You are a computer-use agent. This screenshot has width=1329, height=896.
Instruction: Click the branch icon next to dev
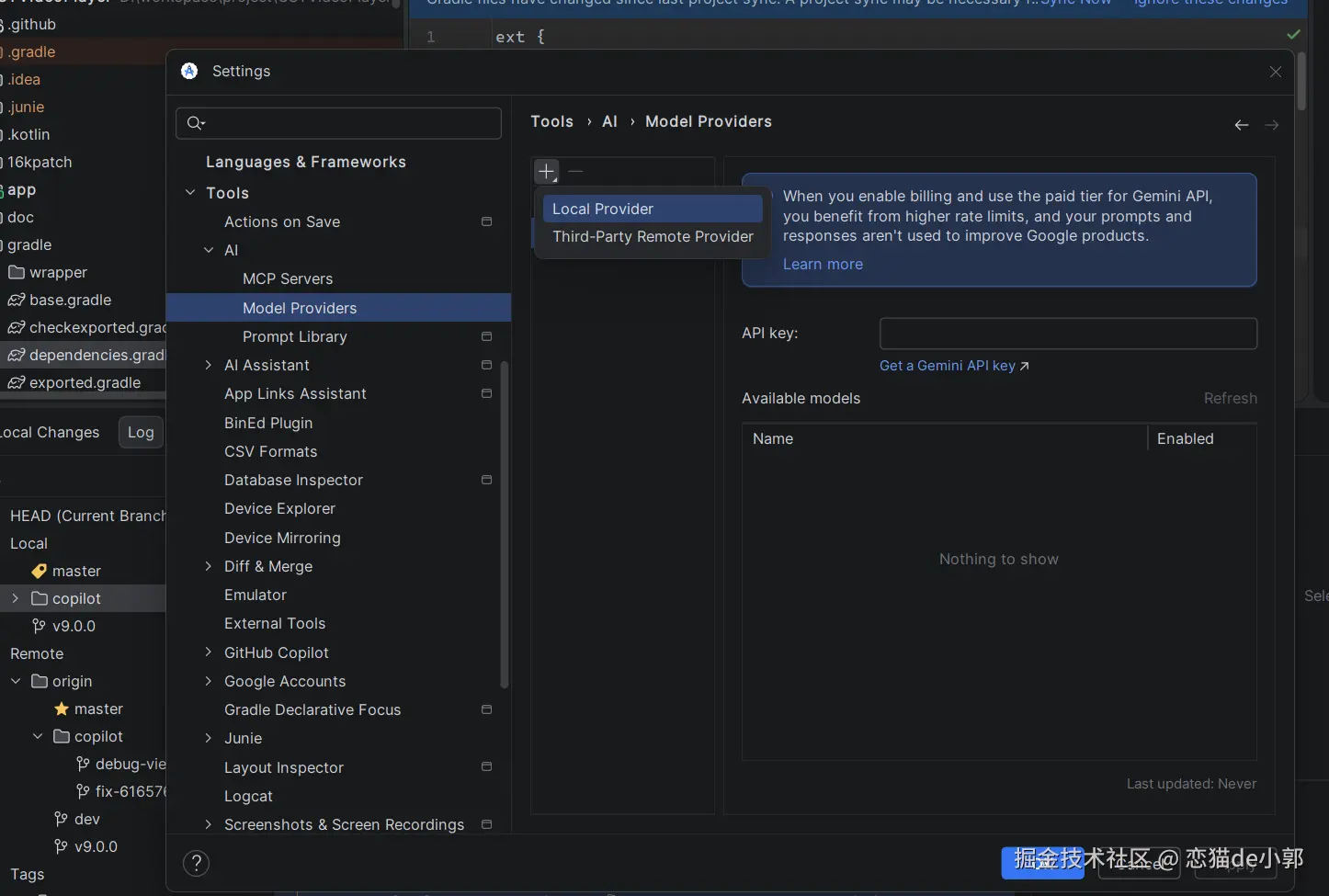pos(61,819)
